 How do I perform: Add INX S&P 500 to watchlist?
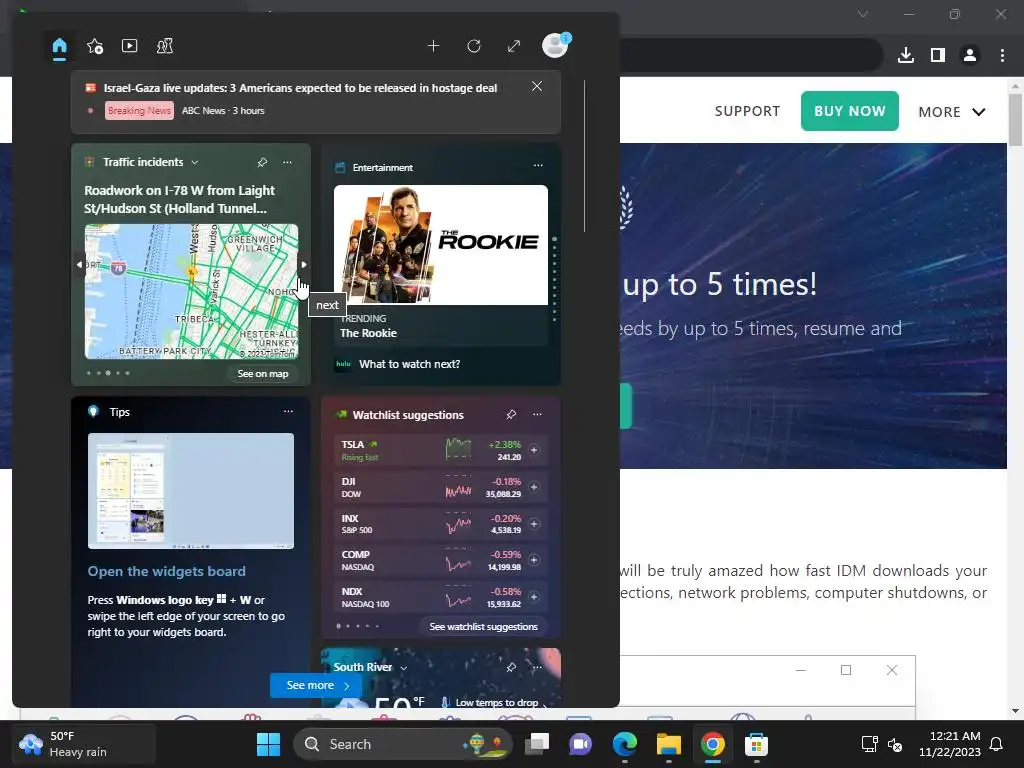coord(534,524)
